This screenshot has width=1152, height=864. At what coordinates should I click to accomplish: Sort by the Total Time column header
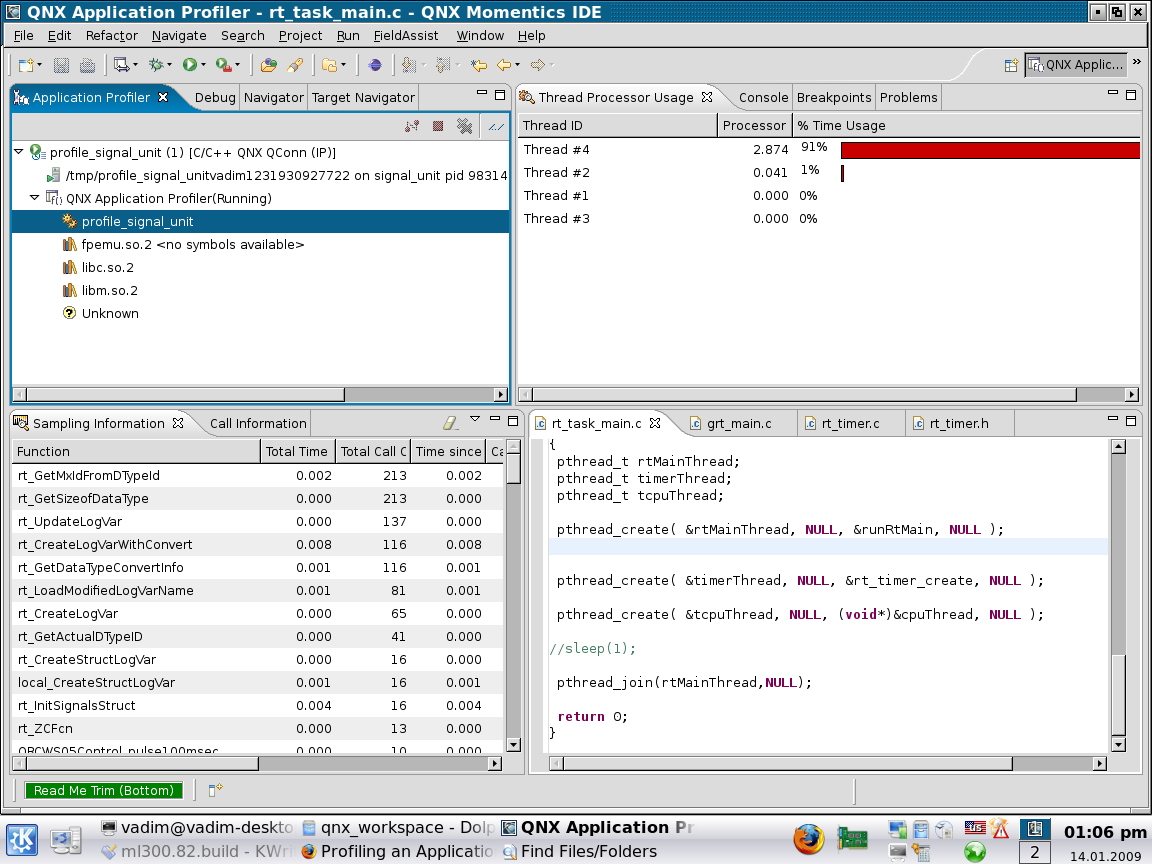296,451
